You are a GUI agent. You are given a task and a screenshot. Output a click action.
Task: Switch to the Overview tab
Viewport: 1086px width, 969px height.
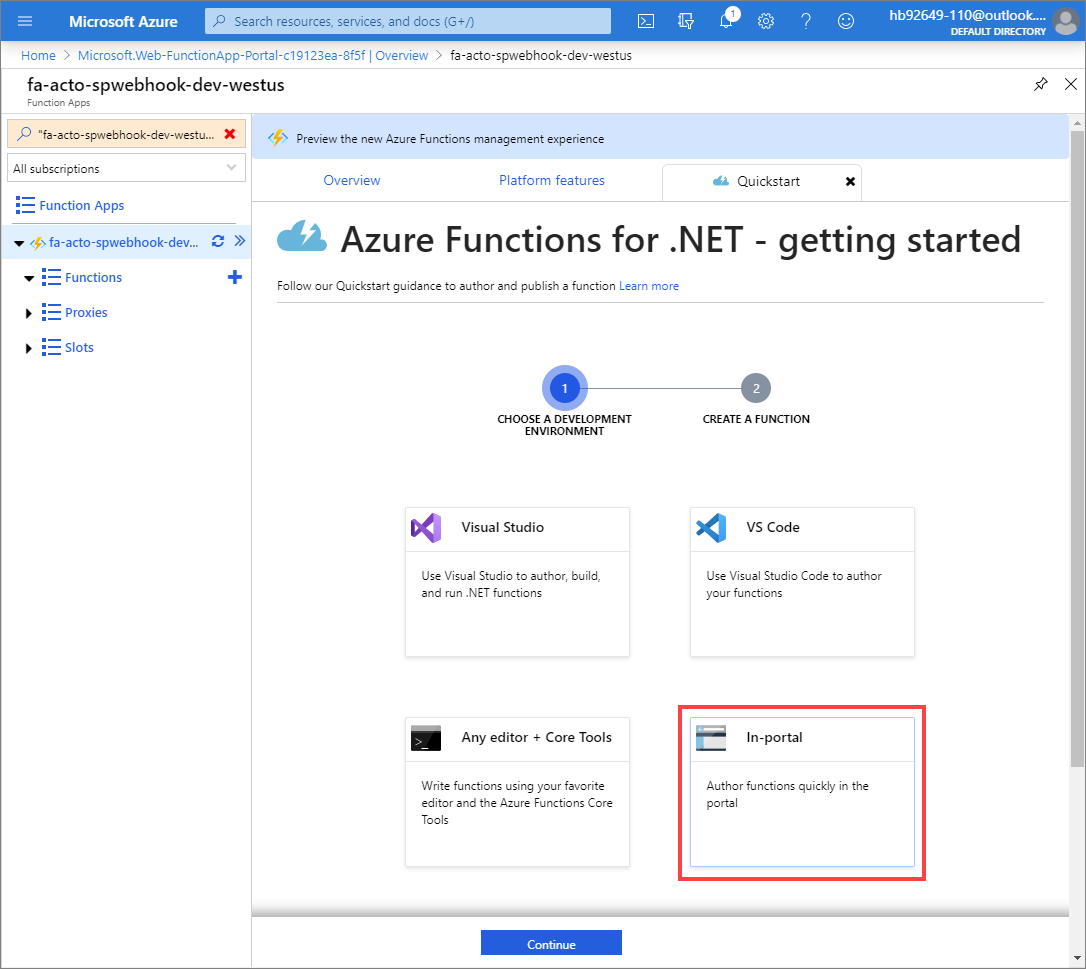point(352,180)
